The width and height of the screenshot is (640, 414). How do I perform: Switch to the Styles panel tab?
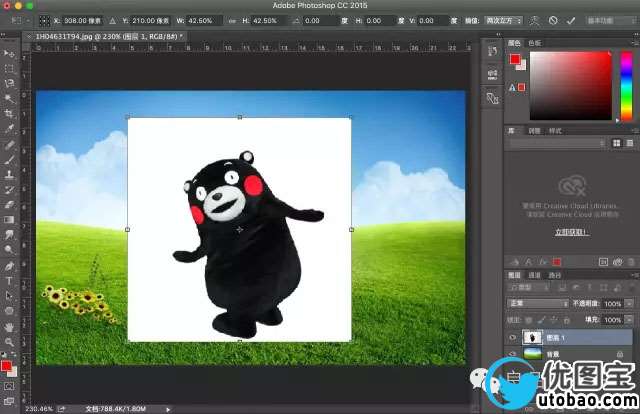tap(555, 131)
